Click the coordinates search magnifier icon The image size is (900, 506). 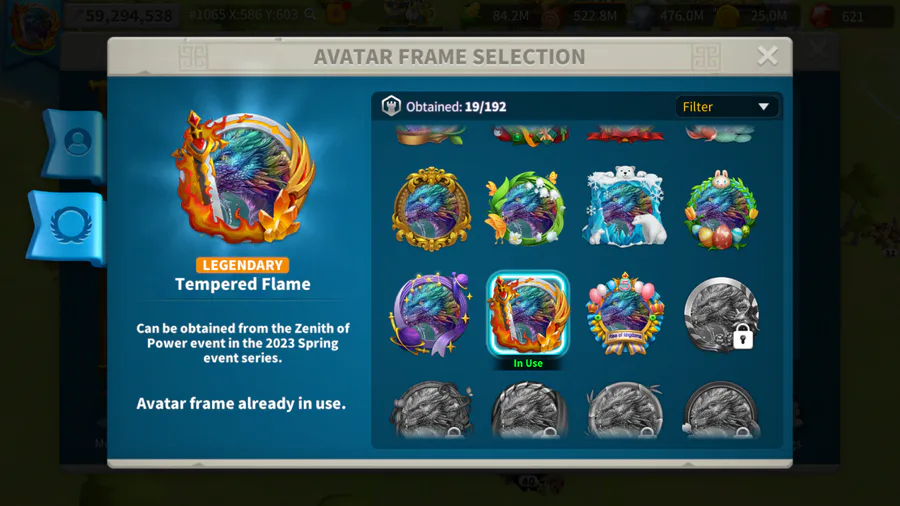pyautogui.click(x=310, y=15)
